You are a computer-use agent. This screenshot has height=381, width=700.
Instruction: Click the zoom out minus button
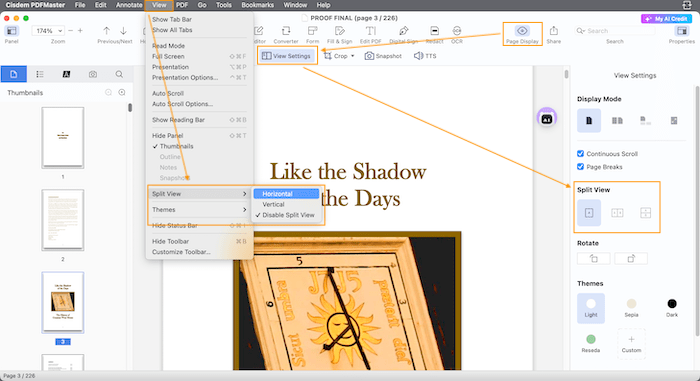point(70,31)
